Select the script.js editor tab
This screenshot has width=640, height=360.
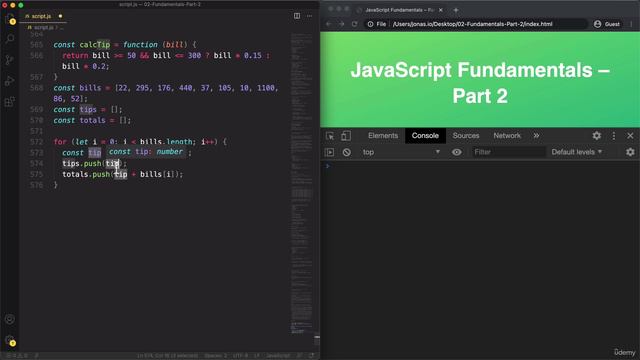[x=43, y=16]
